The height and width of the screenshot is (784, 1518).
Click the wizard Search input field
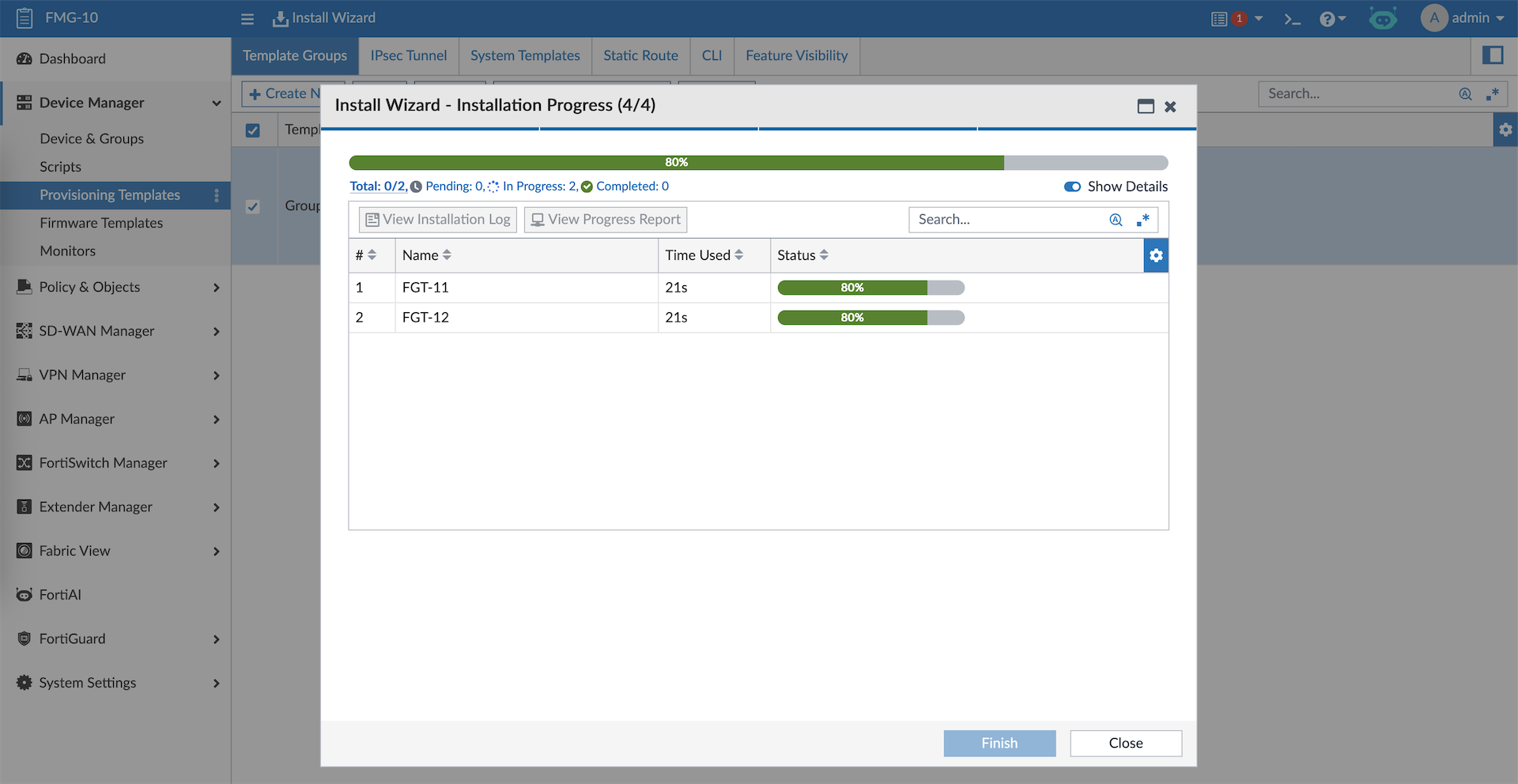pyautogui.click(x=1008, y=220)
